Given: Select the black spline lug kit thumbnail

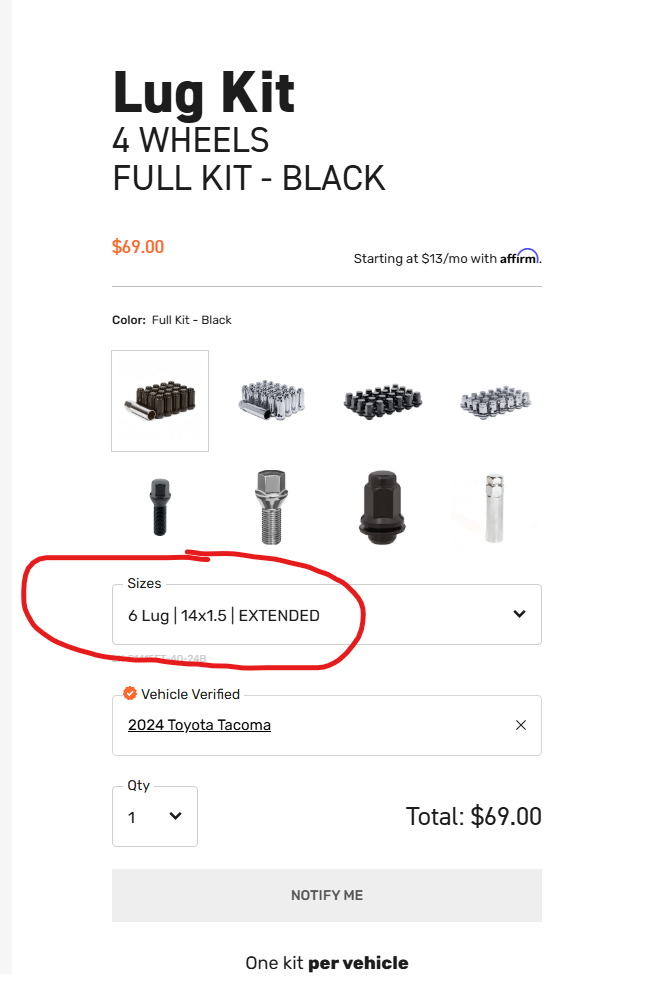Looking at the screenshot, I should click(x=160, y=401).
